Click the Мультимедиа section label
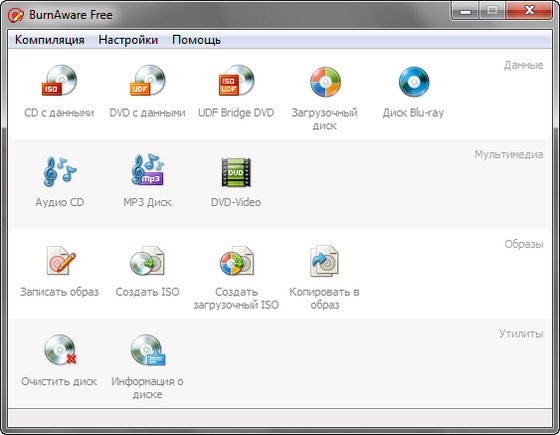The image size is (560, 435). coord(509,155)
